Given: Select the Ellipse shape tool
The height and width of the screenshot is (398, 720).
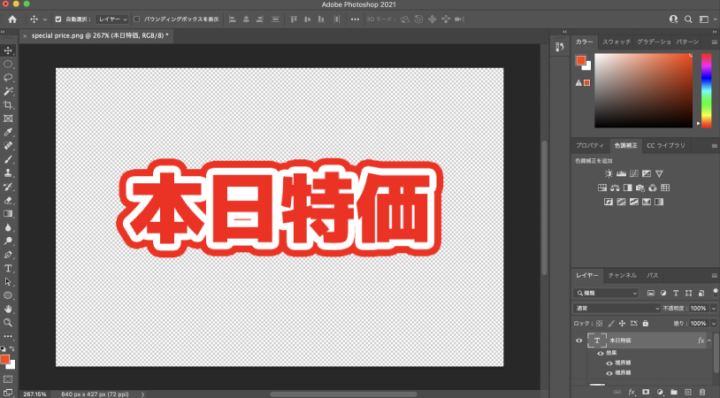Looking at the screenshot, I should (8, 296).
